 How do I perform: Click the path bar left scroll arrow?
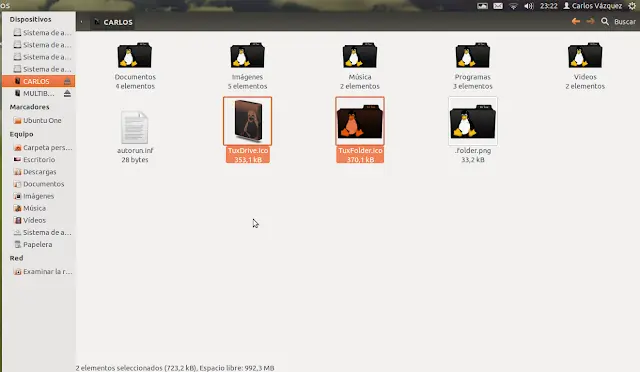[x=81, y=22]
